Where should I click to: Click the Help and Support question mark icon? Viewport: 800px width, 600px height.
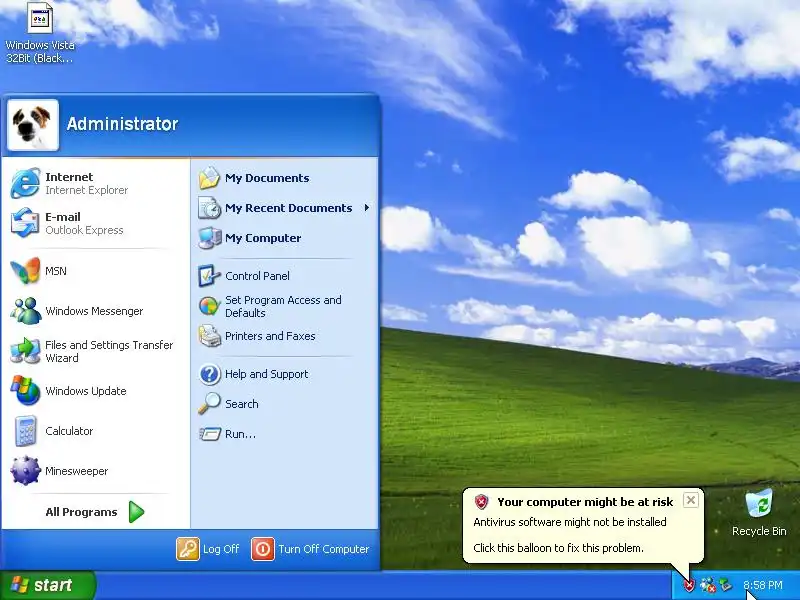(x=209, y=374)
